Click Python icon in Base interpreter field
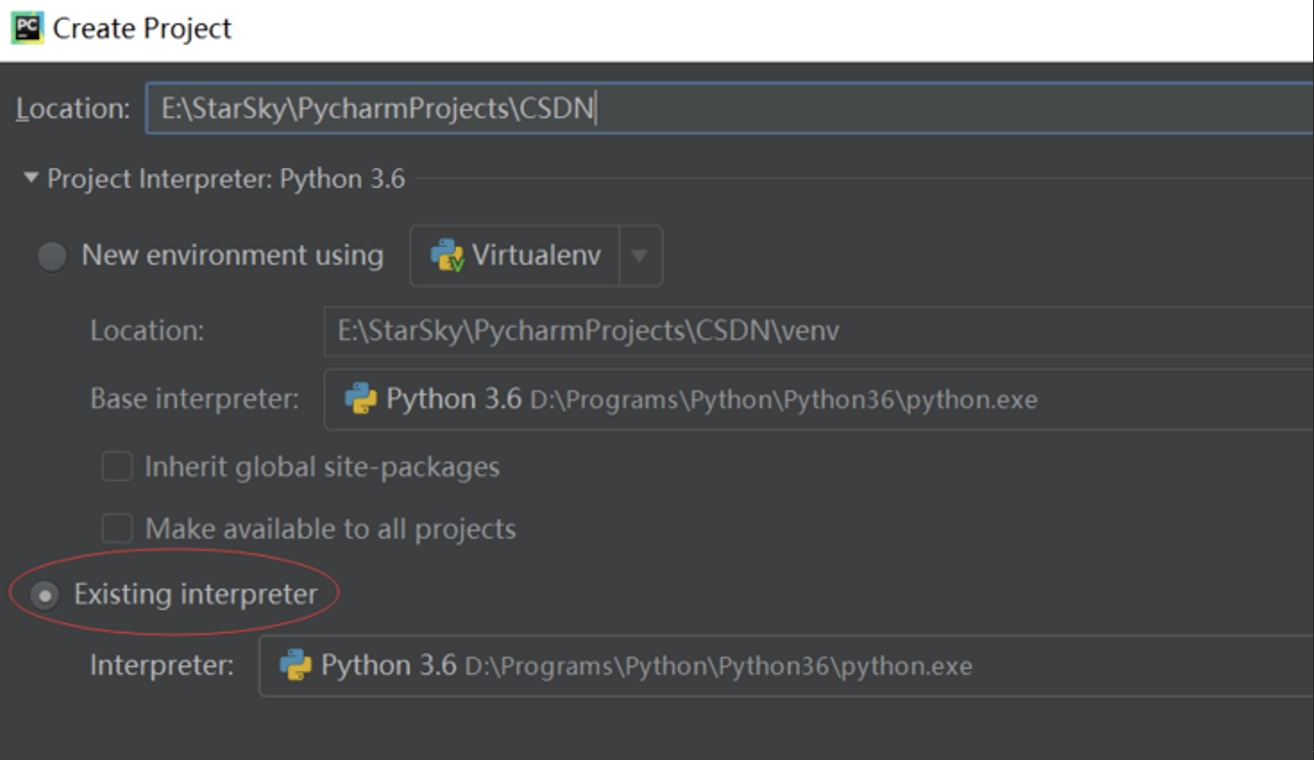This screenshot has width=1314, height=760. click(x=361, y=399)
